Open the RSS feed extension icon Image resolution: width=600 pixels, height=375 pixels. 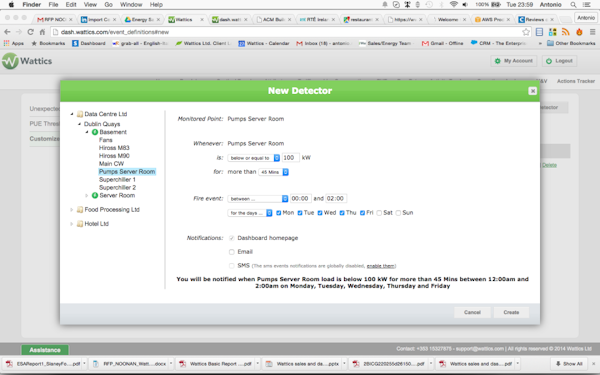566,32
